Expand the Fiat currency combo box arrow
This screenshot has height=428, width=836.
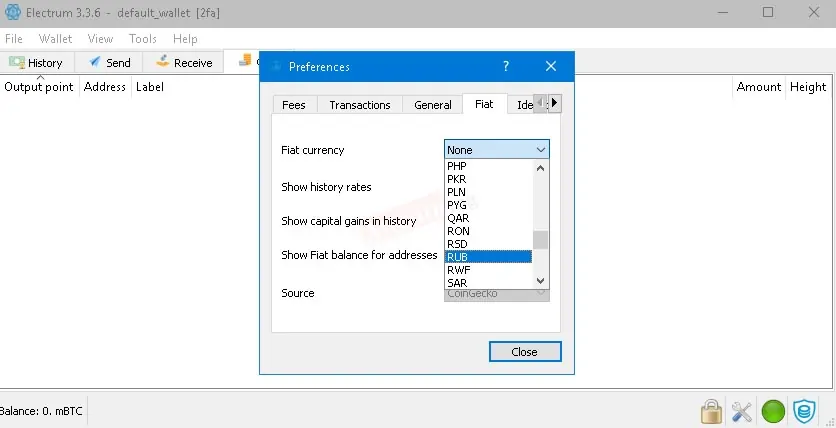pos(541,150)
